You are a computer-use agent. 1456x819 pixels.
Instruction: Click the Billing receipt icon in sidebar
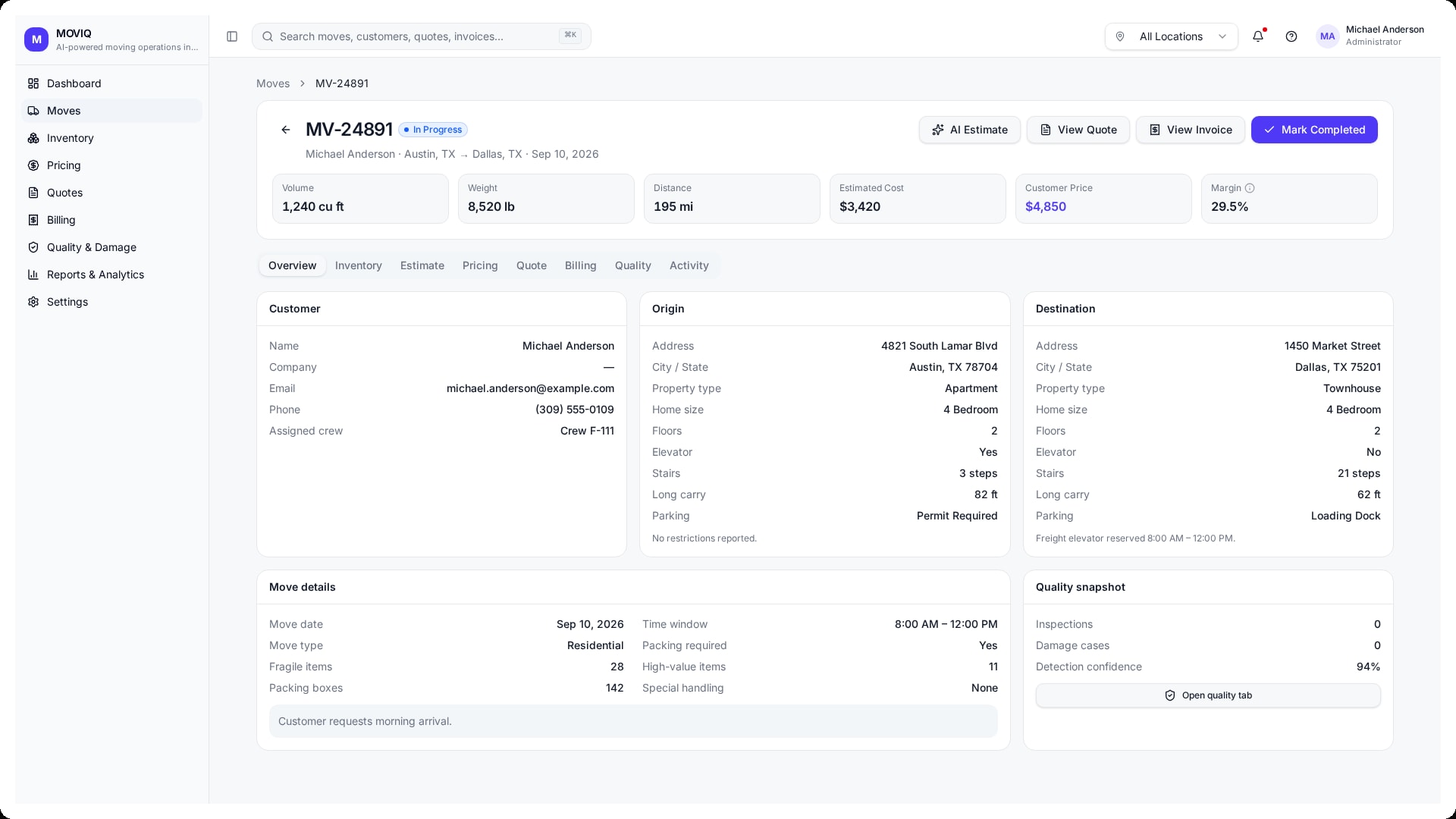pyautogui.click(x=33, y=220)
